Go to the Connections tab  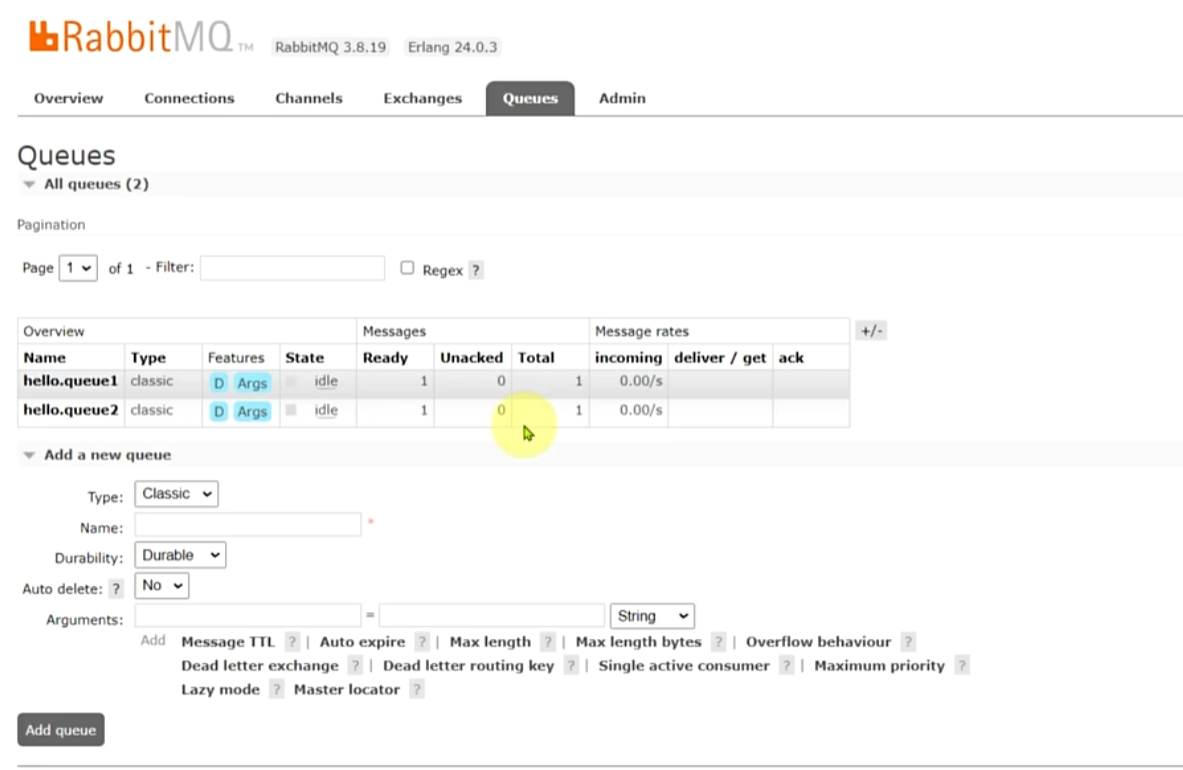[x=189, y=98]
